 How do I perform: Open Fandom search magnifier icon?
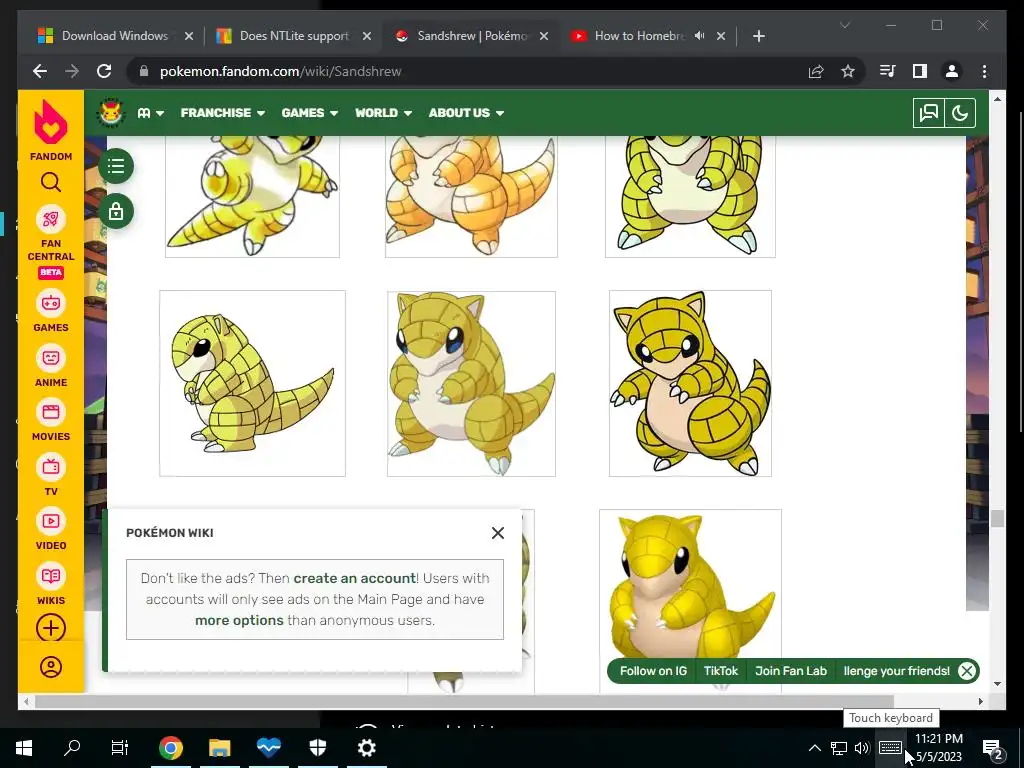click(50, 182)
